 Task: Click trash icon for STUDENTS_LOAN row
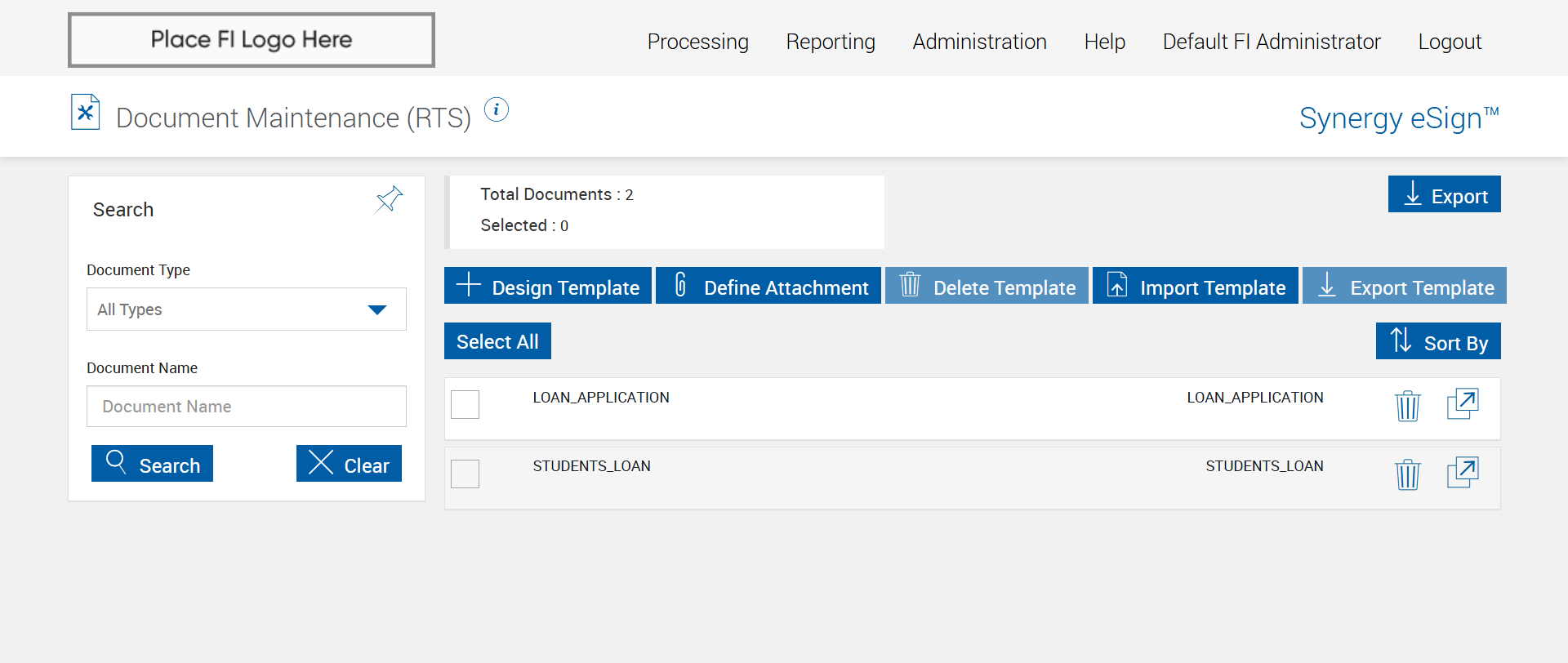click(1407, 474)
